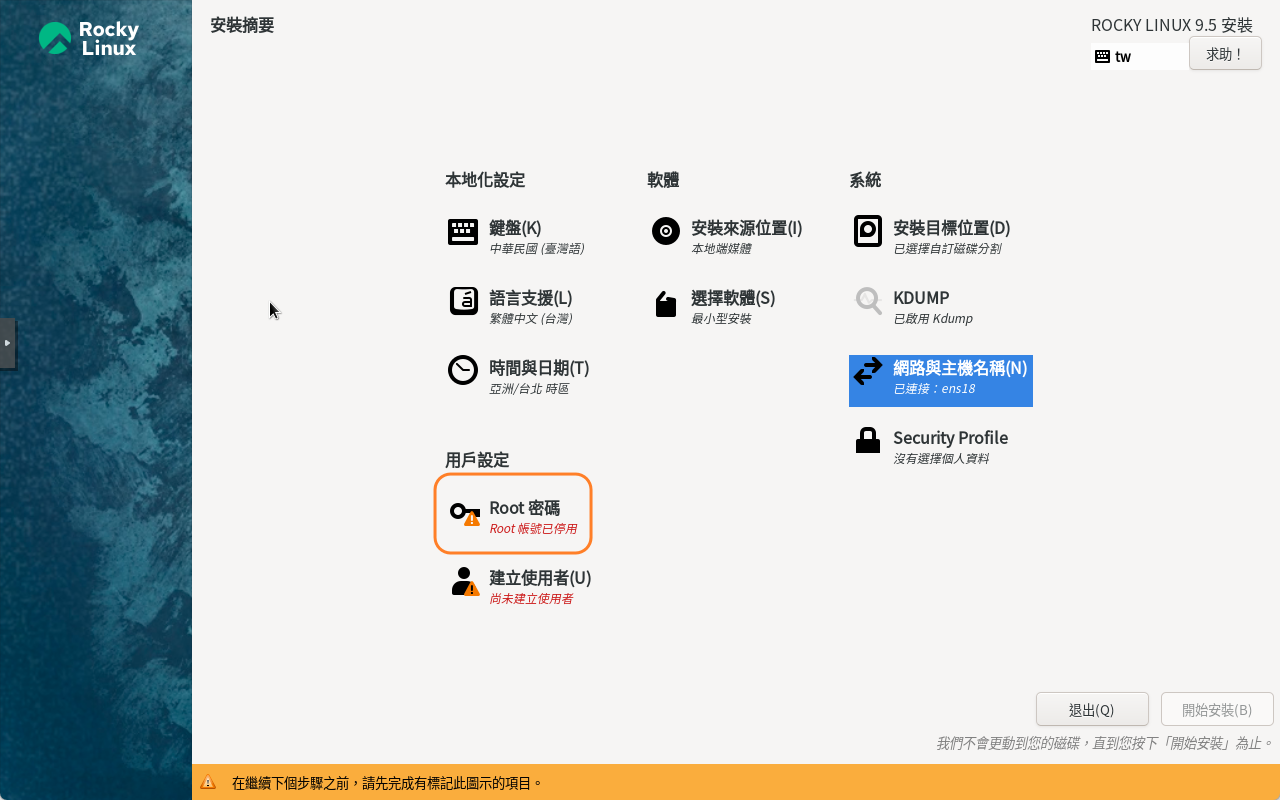Click the clock icon for 時間與日期
Viewport: 1280px width, 800px height.
click(x=462, y=370)
